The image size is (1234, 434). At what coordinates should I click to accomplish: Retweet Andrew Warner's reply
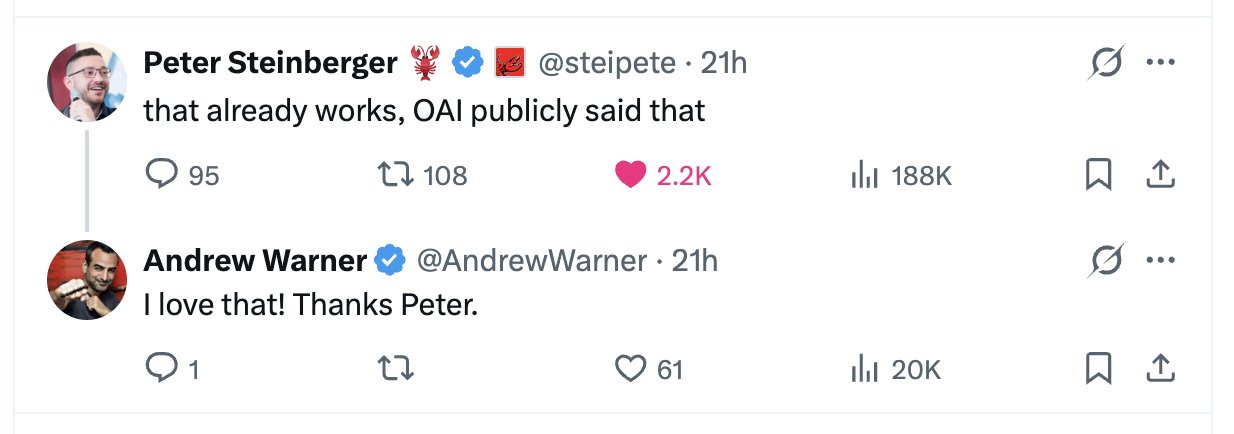pyautogui.click(x=393, y=370)
